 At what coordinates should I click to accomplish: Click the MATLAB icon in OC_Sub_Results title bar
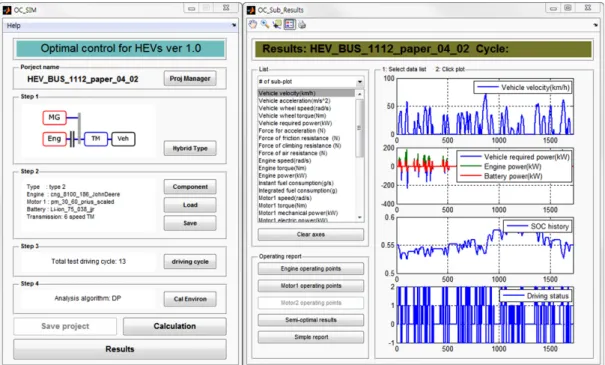(x=251, y=10)
